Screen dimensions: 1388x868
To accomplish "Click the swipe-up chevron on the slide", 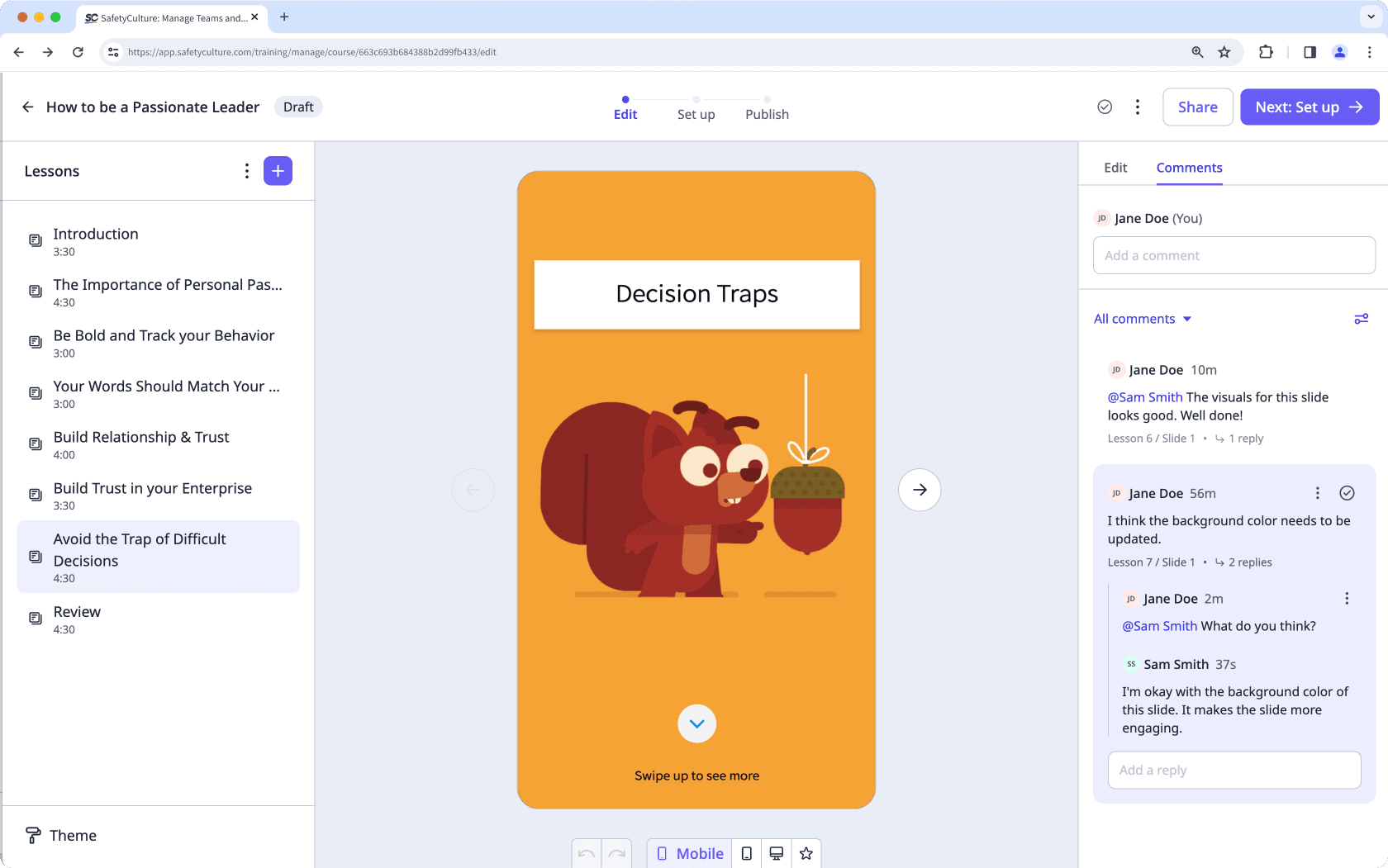I will coord(696,723).
